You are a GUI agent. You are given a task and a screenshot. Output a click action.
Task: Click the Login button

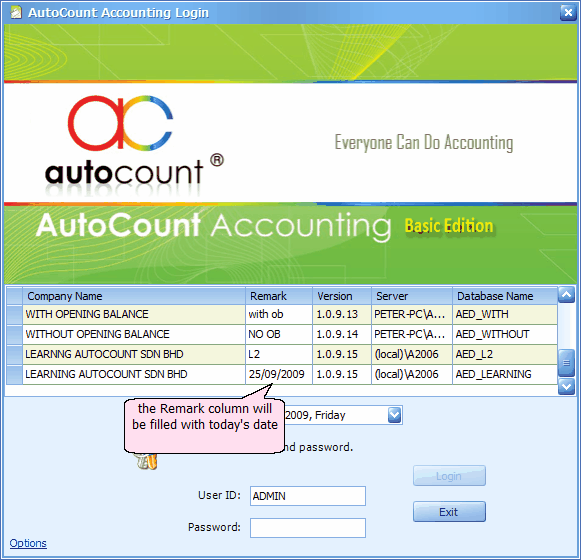click(449, 476)
